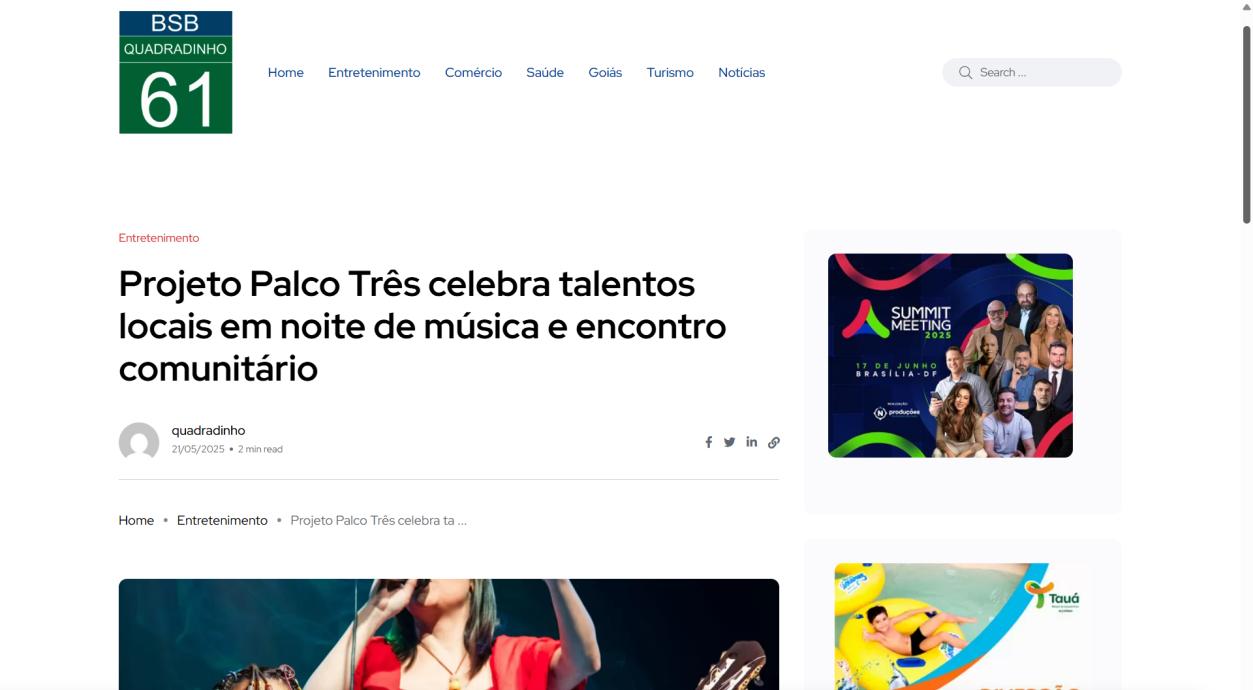Screen dimensions: 1253x690
Task: Open the BSB Quadradinho 61 logo
Action: 176,72
